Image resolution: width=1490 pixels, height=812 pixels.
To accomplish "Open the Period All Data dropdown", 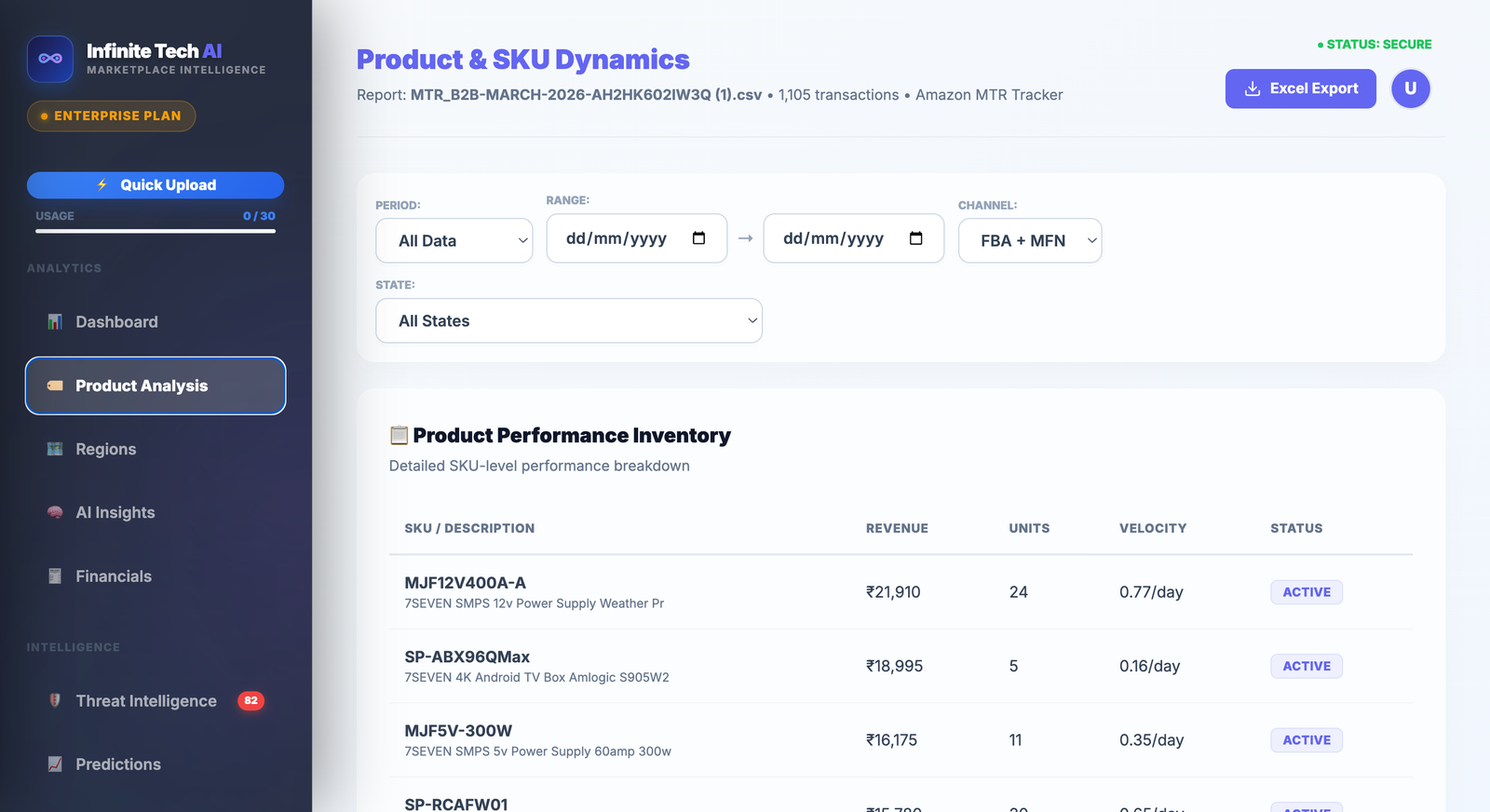I will [x=454, y=240].
